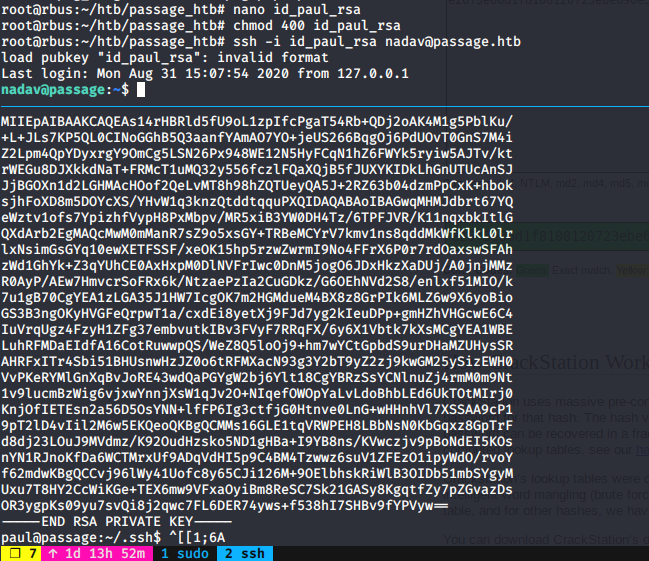Click the uptime arrow in status bar
Screen dimensions: 649x561
click(50, 552)
